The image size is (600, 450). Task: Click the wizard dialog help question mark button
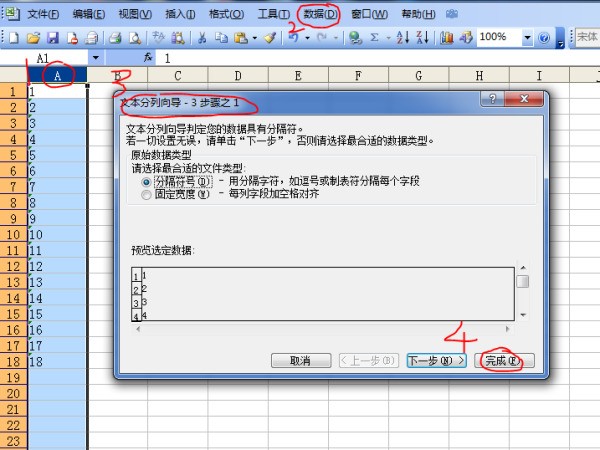pyautogui.click(x=492, y=99)
